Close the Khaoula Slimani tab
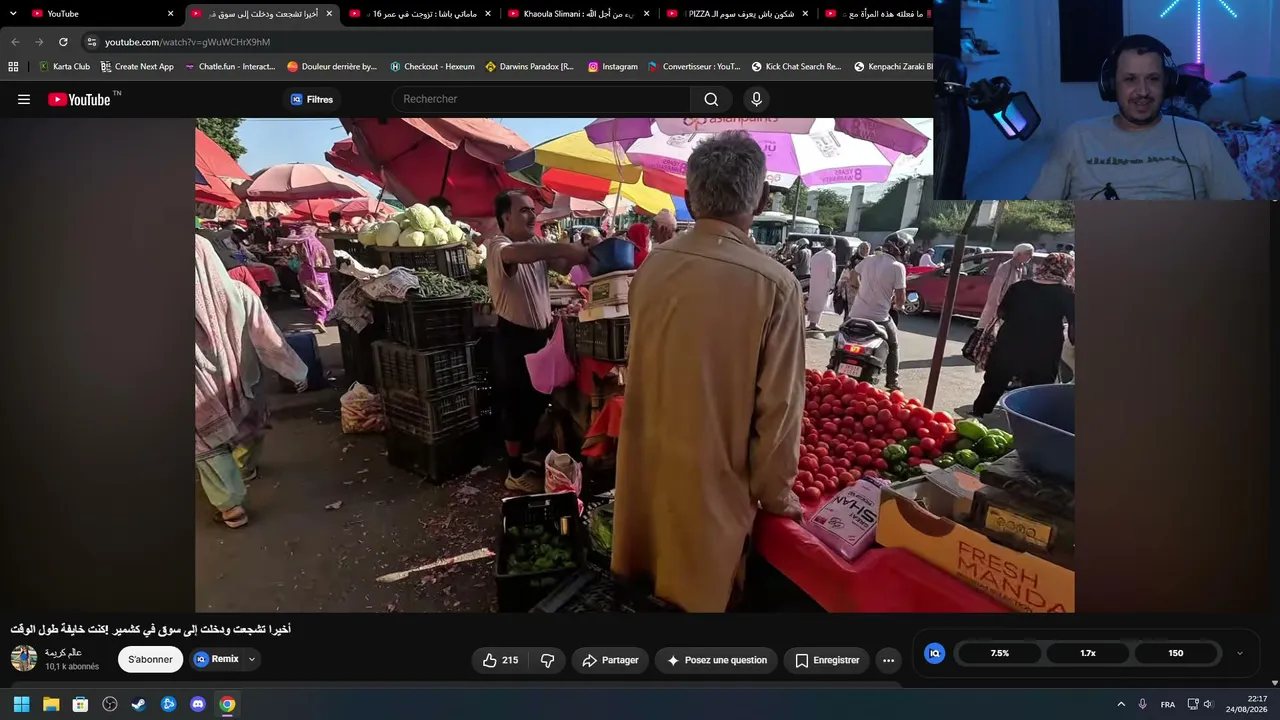The height and width of the screenshot is (720, 1280). pyautogui.click(x=646, y=14)
